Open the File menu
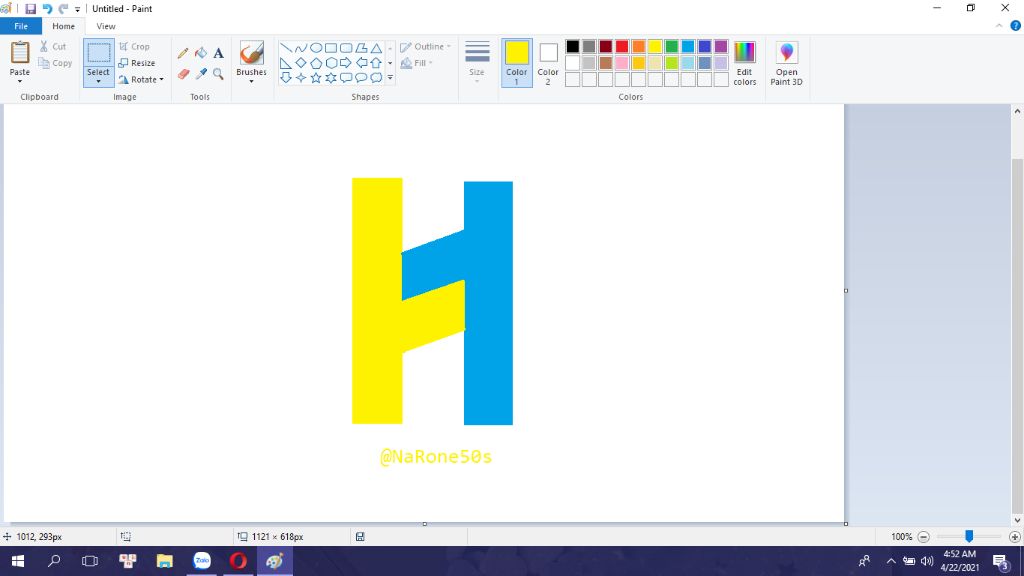The width and height of the screenshot is (1024, 576). point(21,26)
